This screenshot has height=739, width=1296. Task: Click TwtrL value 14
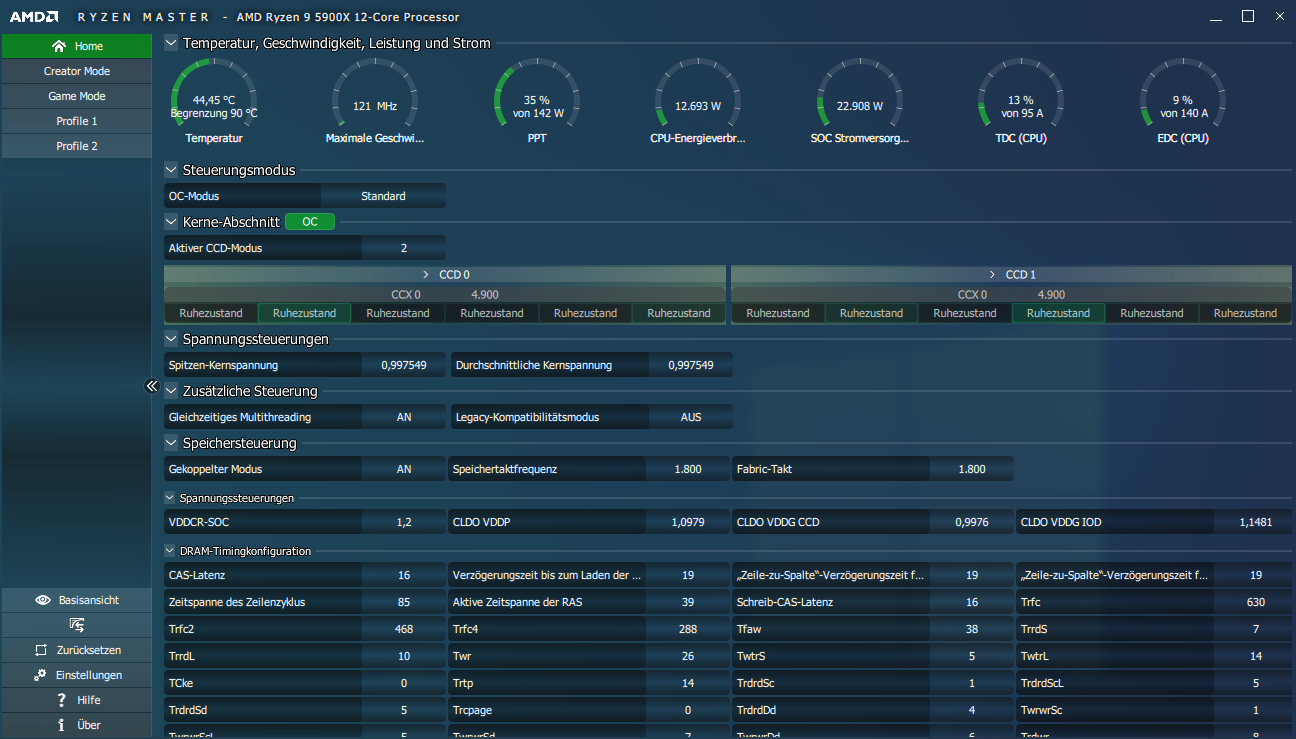click(1256, 656)
